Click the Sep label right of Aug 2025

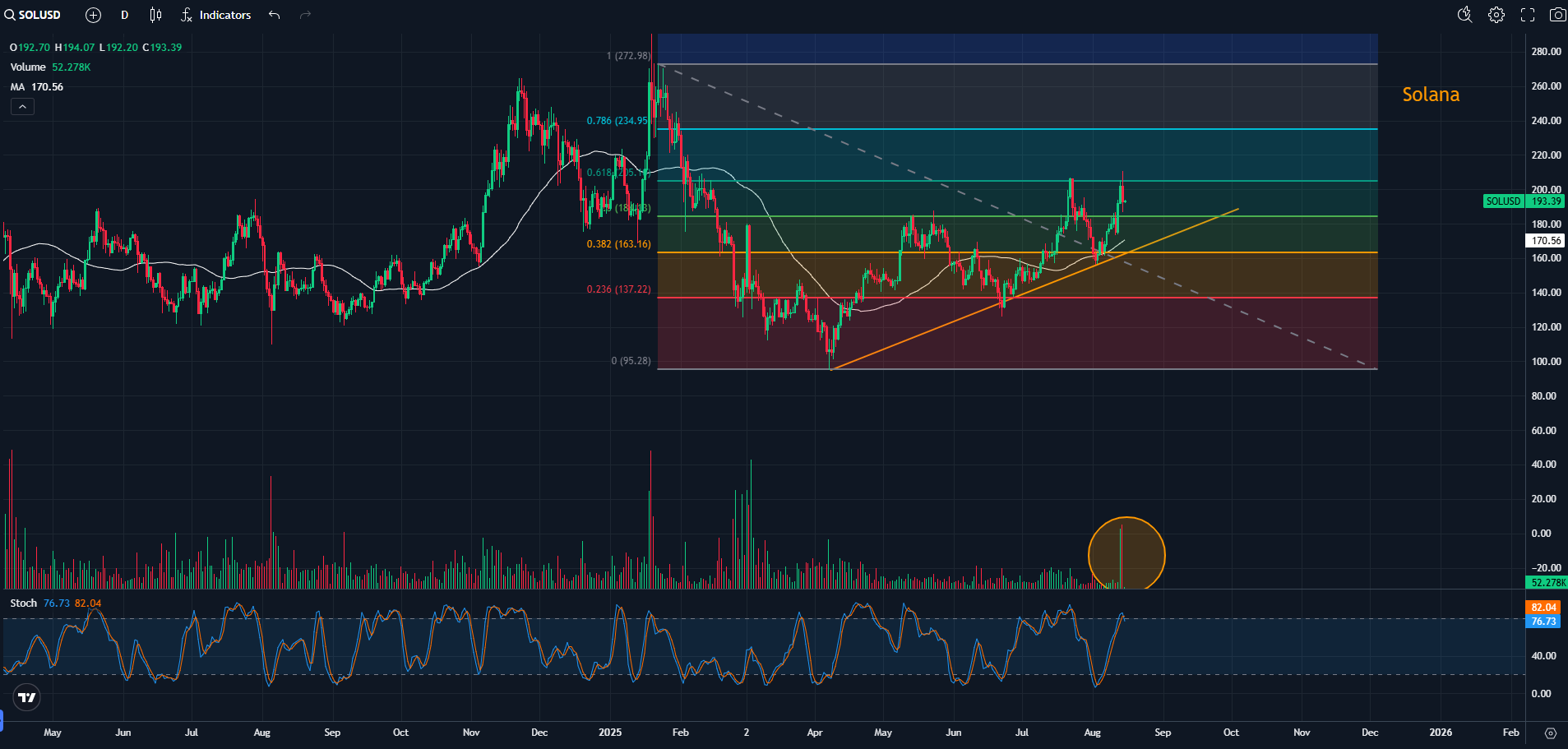[1163, 733]
